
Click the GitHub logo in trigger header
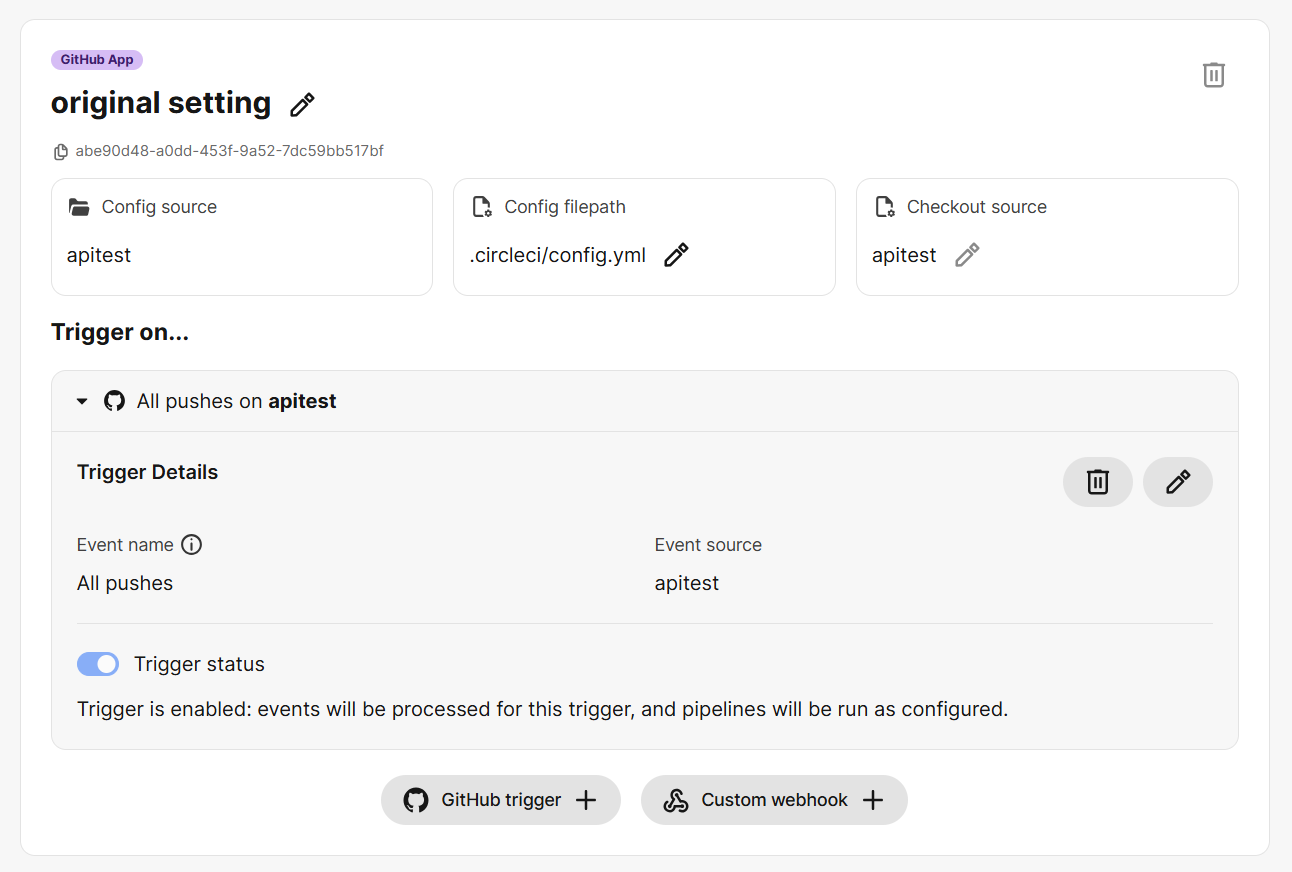click(x=115, y=401)
